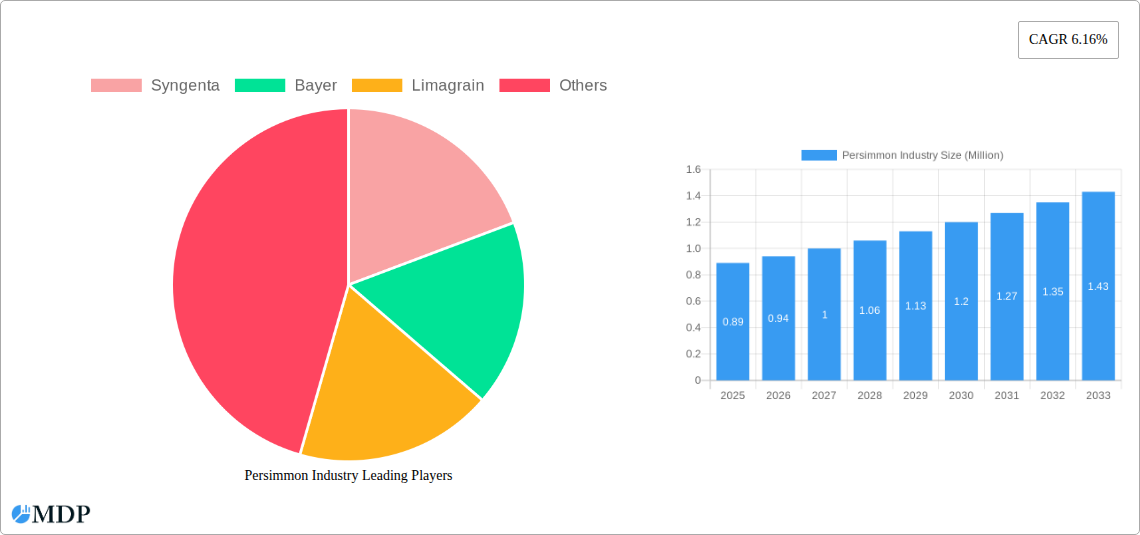Viewport: 1140px width, 535px height.
Task: Click the 2025 bar showing 0.89
Action: (x=733, y=321)
